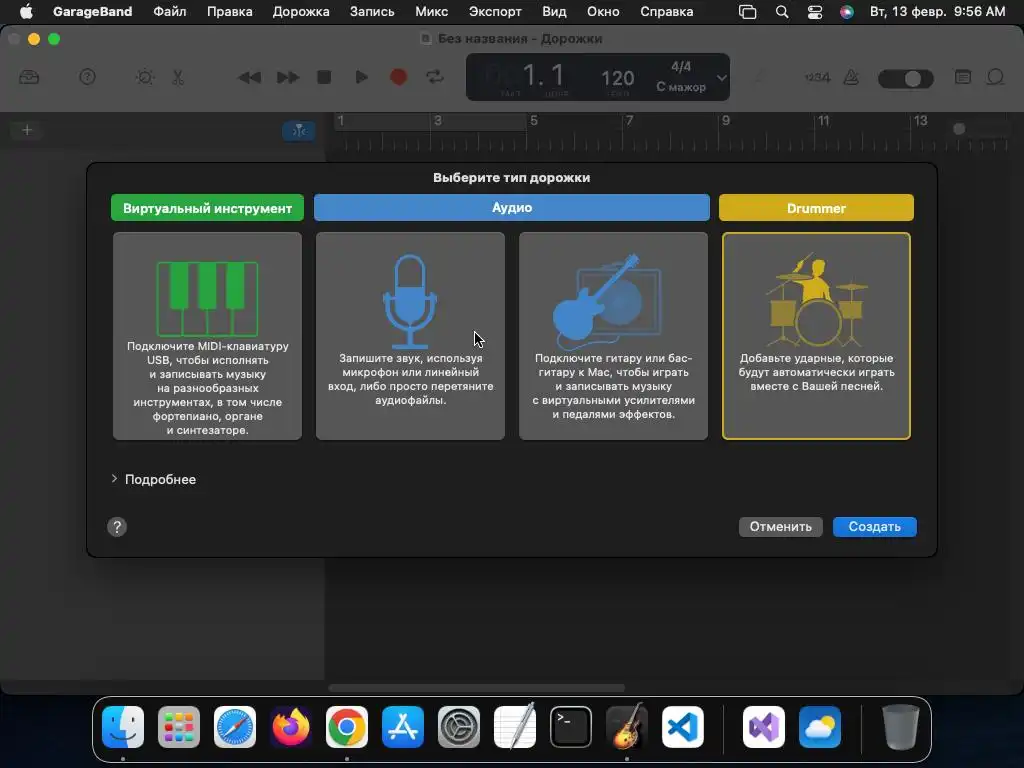
Task: Open the Loop Browser toolbar icon
Action: [x=995, y=78]
